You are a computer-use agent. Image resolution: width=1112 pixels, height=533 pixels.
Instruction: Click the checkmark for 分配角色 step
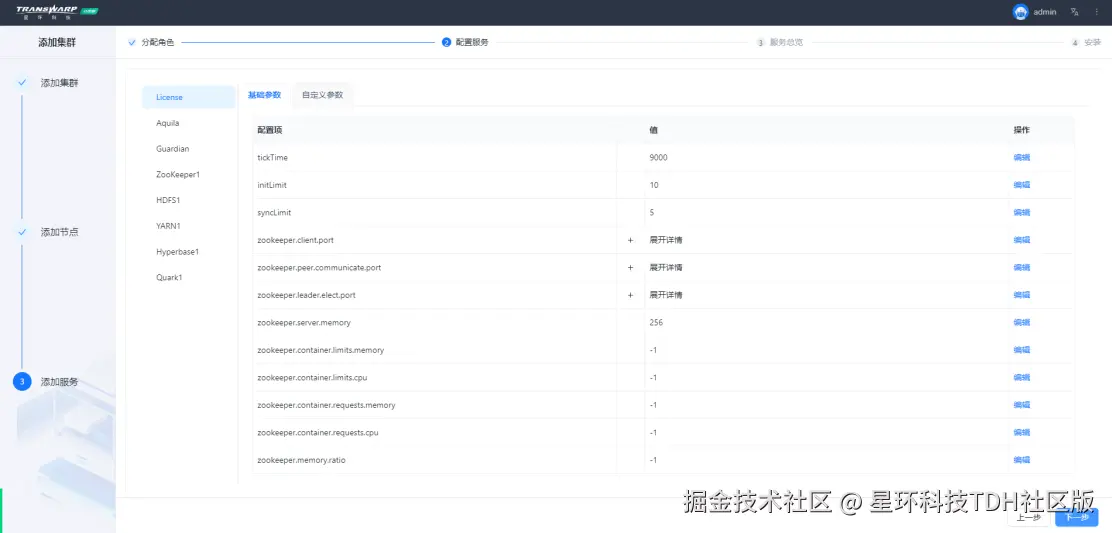point(131,43)
